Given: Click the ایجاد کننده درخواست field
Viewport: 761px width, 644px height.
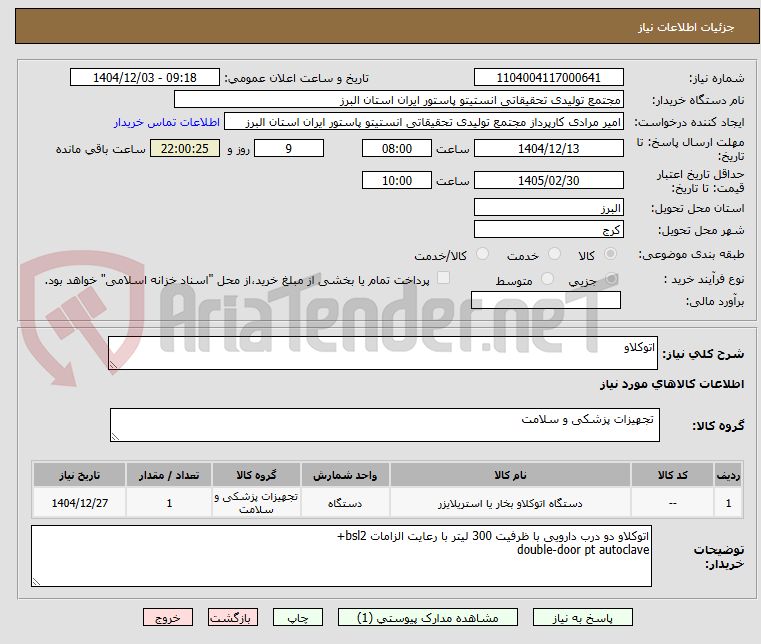Looking at the screenshot, I should pos(424,122).
